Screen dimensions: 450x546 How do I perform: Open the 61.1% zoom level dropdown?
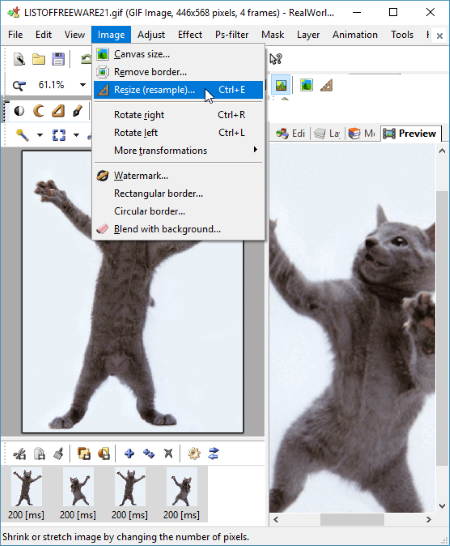pos(83,85)
